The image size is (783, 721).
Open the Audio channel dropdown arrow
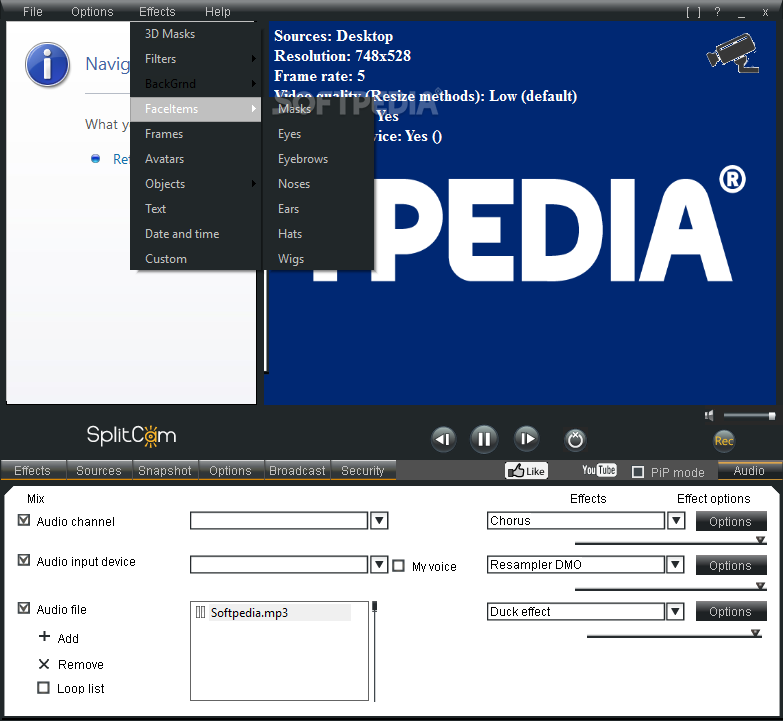coord(379,521)
